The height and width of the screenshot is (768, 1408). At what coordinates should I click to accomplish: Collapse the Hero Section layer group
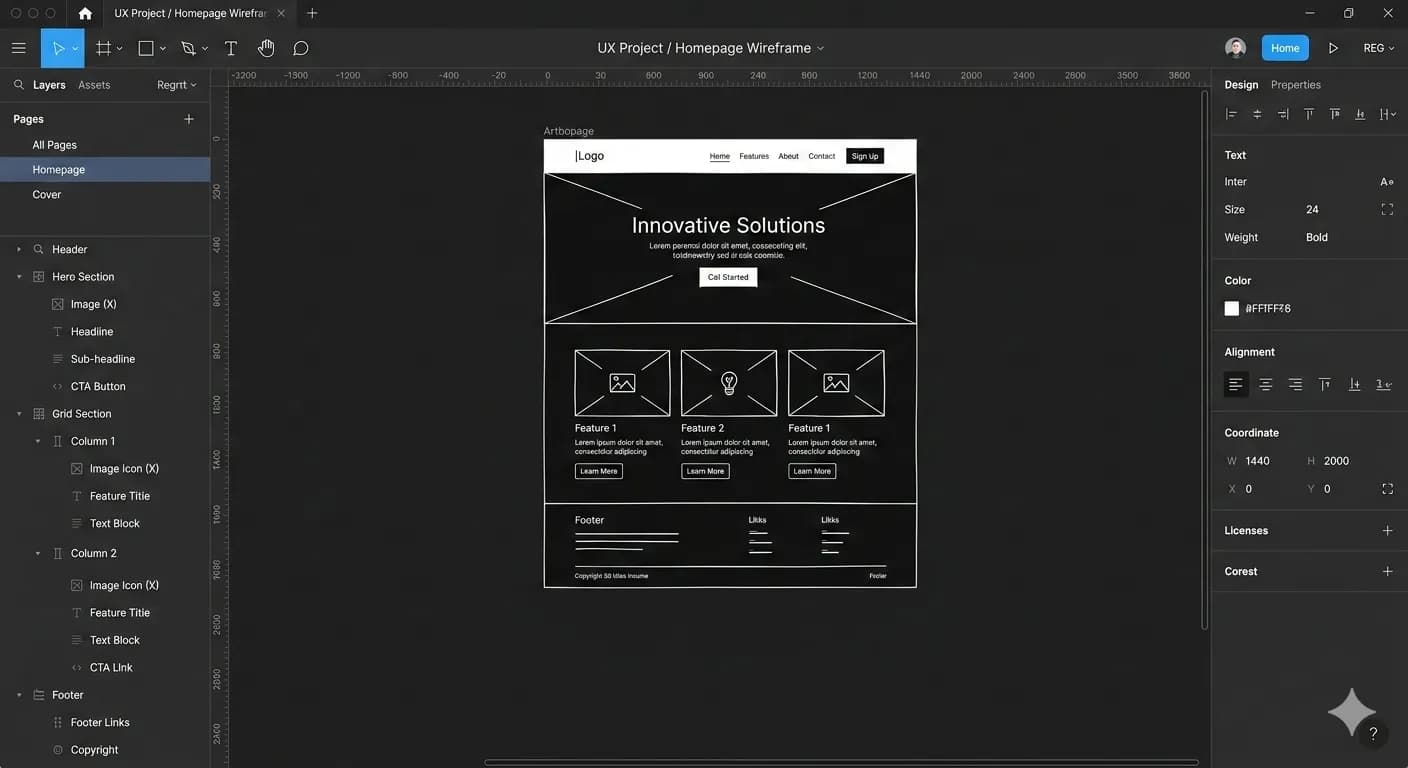pos(18,276)
